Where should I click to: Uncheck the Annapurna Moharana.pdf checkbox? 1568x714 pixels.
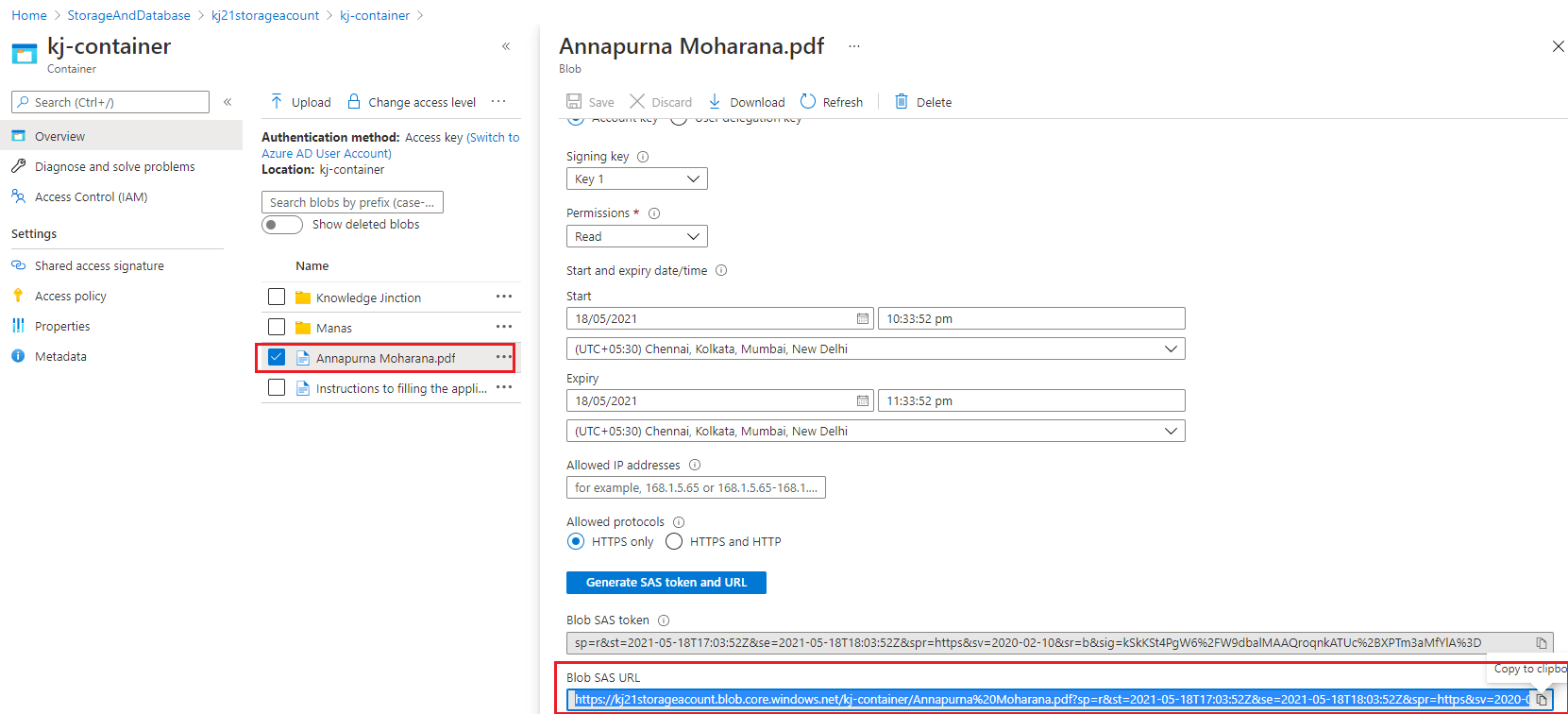(x=277, y=357)
